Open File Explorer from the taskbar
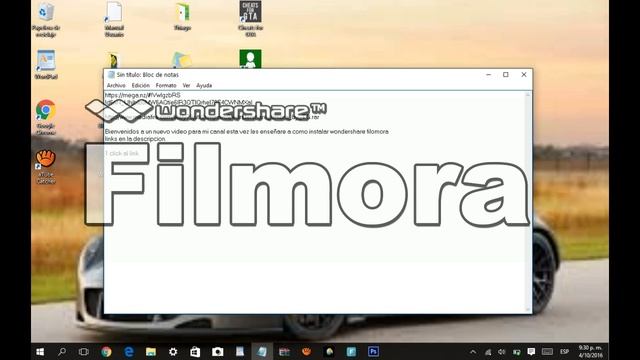The height and width of the screenshot is (360, 640). pos(151,351)
